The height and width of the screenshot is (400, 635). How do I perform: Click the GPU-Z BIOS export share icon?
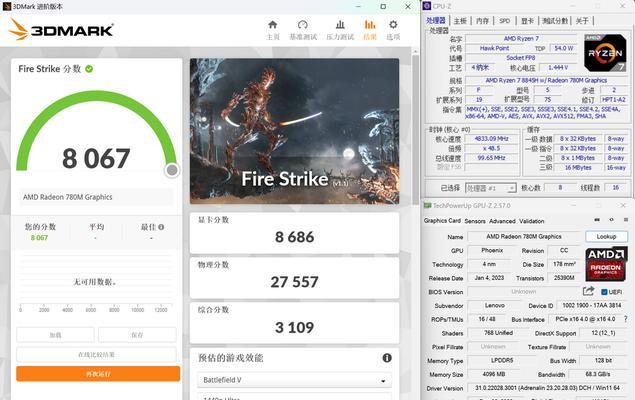point(588,291)
